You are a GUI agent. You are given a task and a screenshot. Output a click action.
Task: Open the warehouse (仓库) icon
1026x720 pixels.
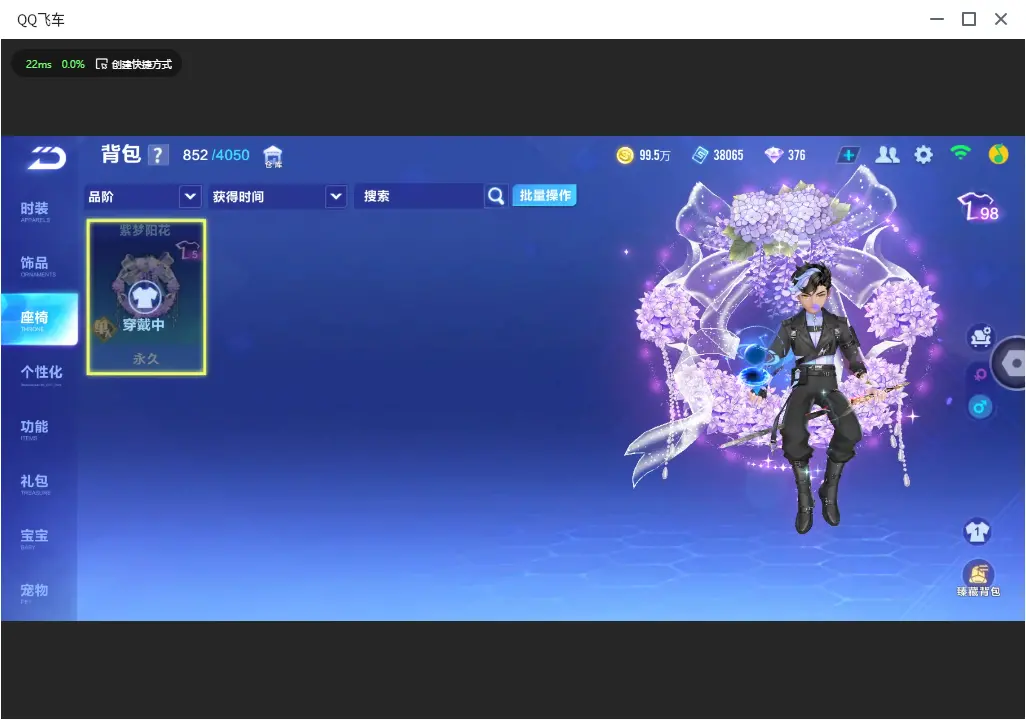pyautogui.click(x=273, y=156)
